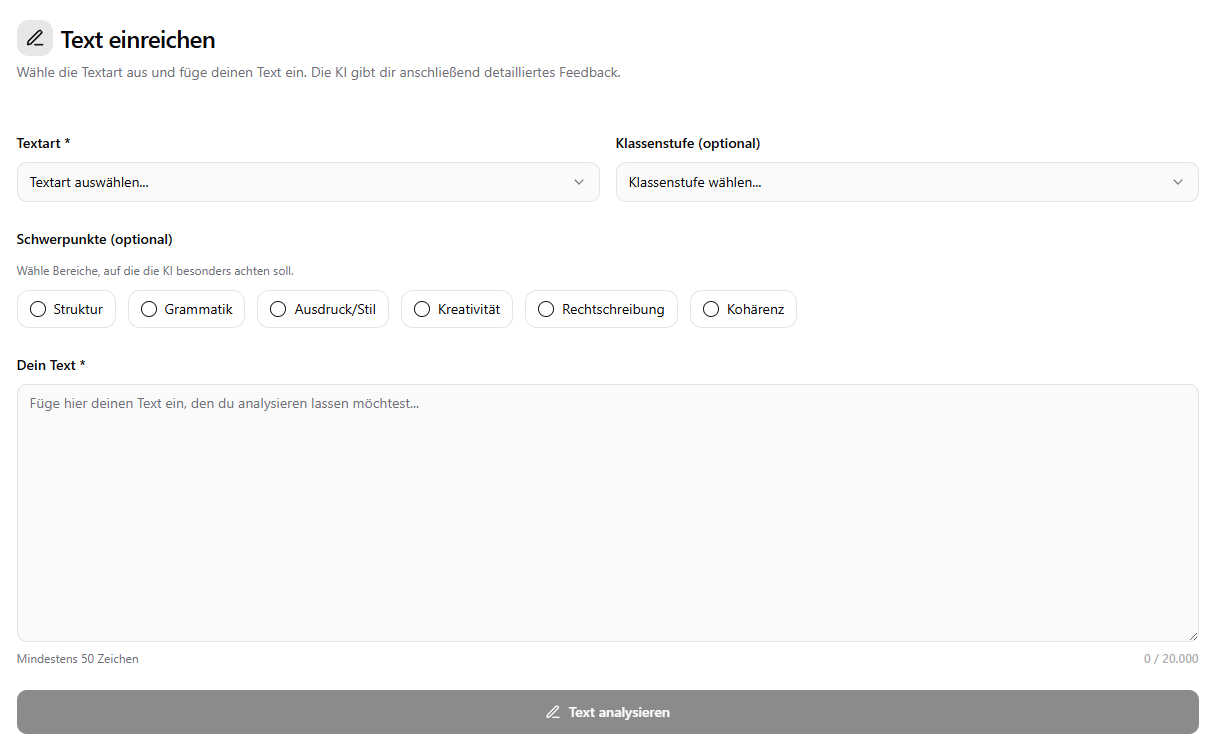Click the chevron on the Klassenstufe selector
This screenshot has width=1218, height=751.
[1177, 182]
